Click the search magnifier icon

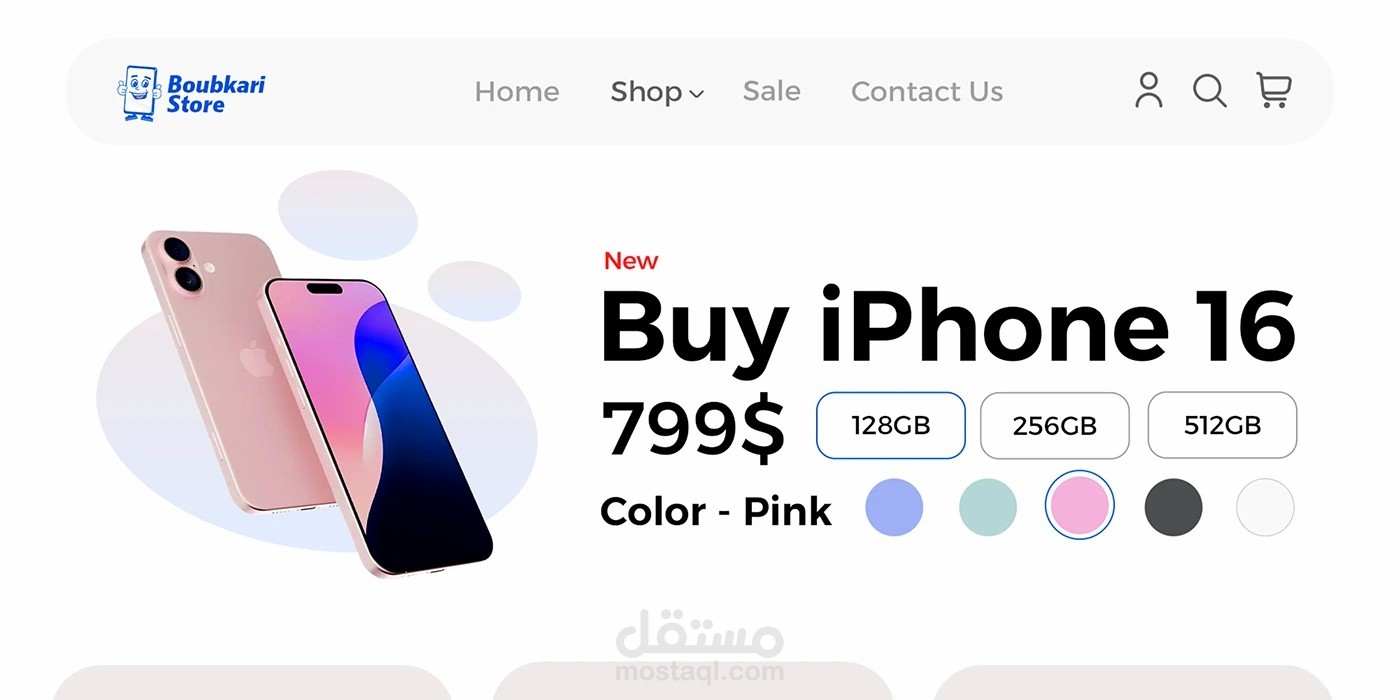click(1210, 90)
